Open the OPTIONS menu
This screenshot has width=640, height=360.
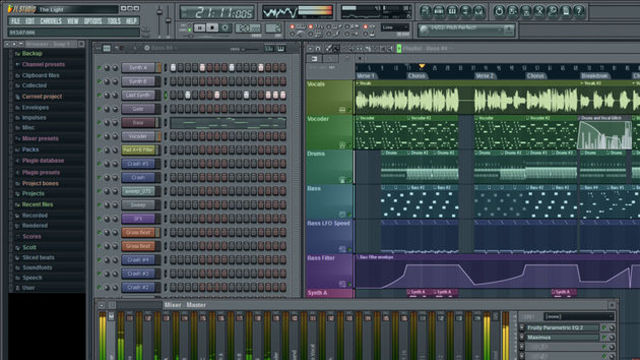(x=93, y=21)
